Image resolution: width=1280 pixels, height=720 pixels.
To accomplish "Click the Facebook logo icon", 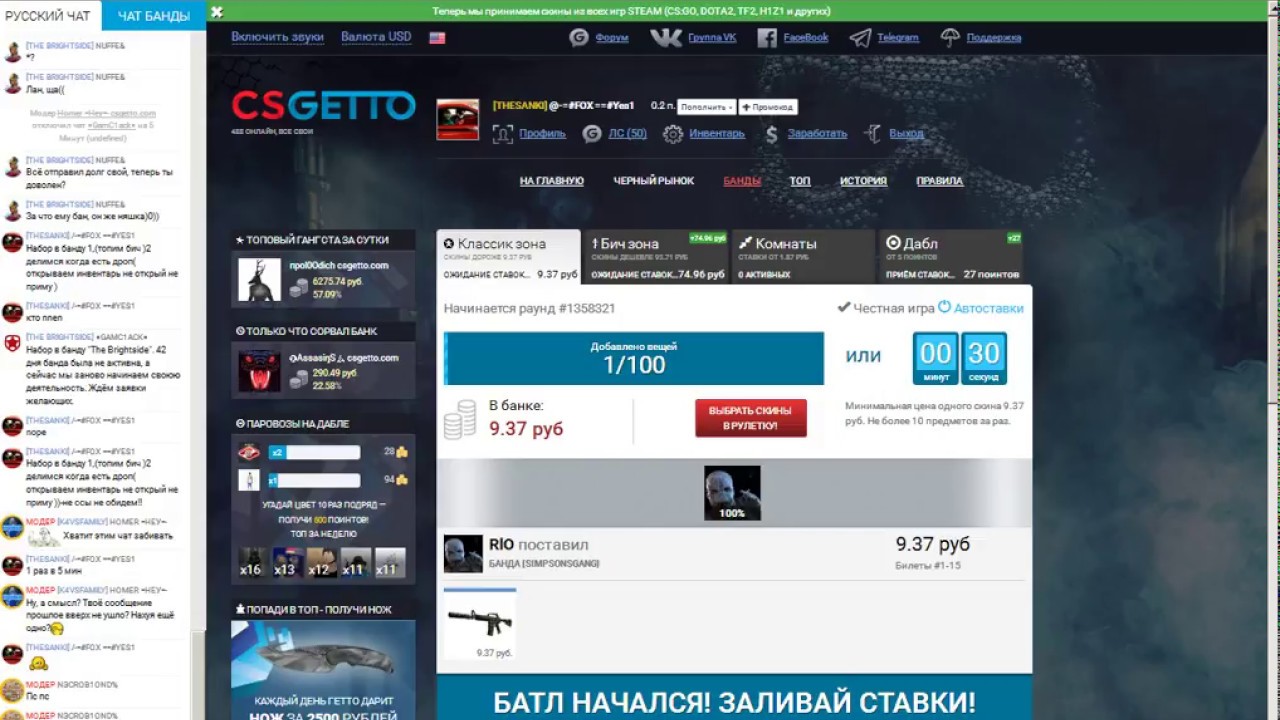I will (x=767, y=38).
